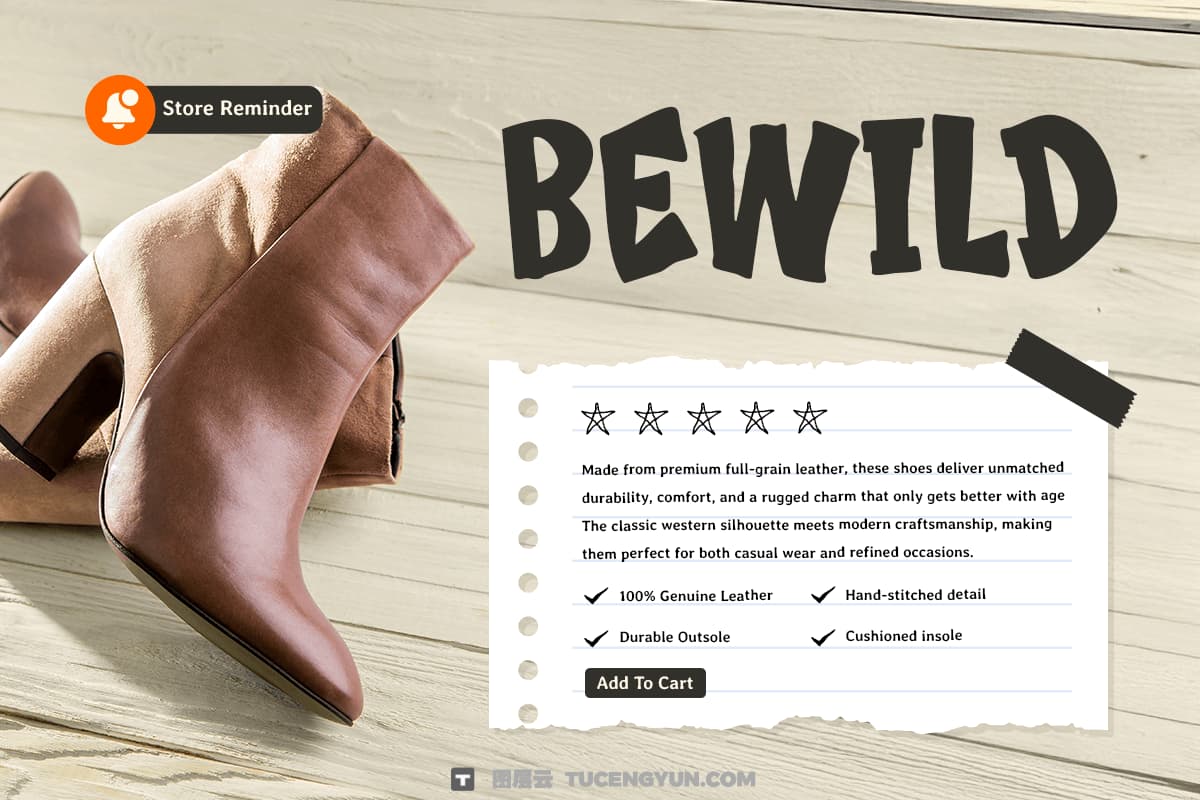Click the BEWILD brand title
1200x800 pixels.
(x=812, y=196)
